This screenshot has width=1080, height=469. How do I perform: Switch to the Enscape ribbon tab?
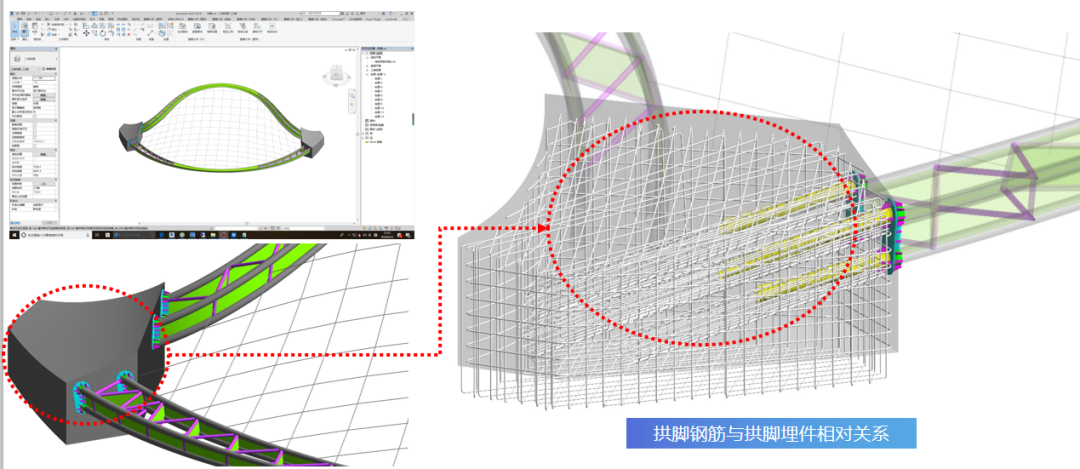click(x=338, y=19)
